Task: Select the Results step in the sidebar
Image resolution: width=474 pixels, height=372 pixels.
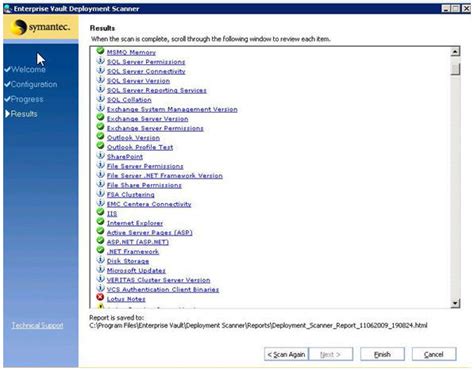Action: pyautogui.click(x=24, y=114)
